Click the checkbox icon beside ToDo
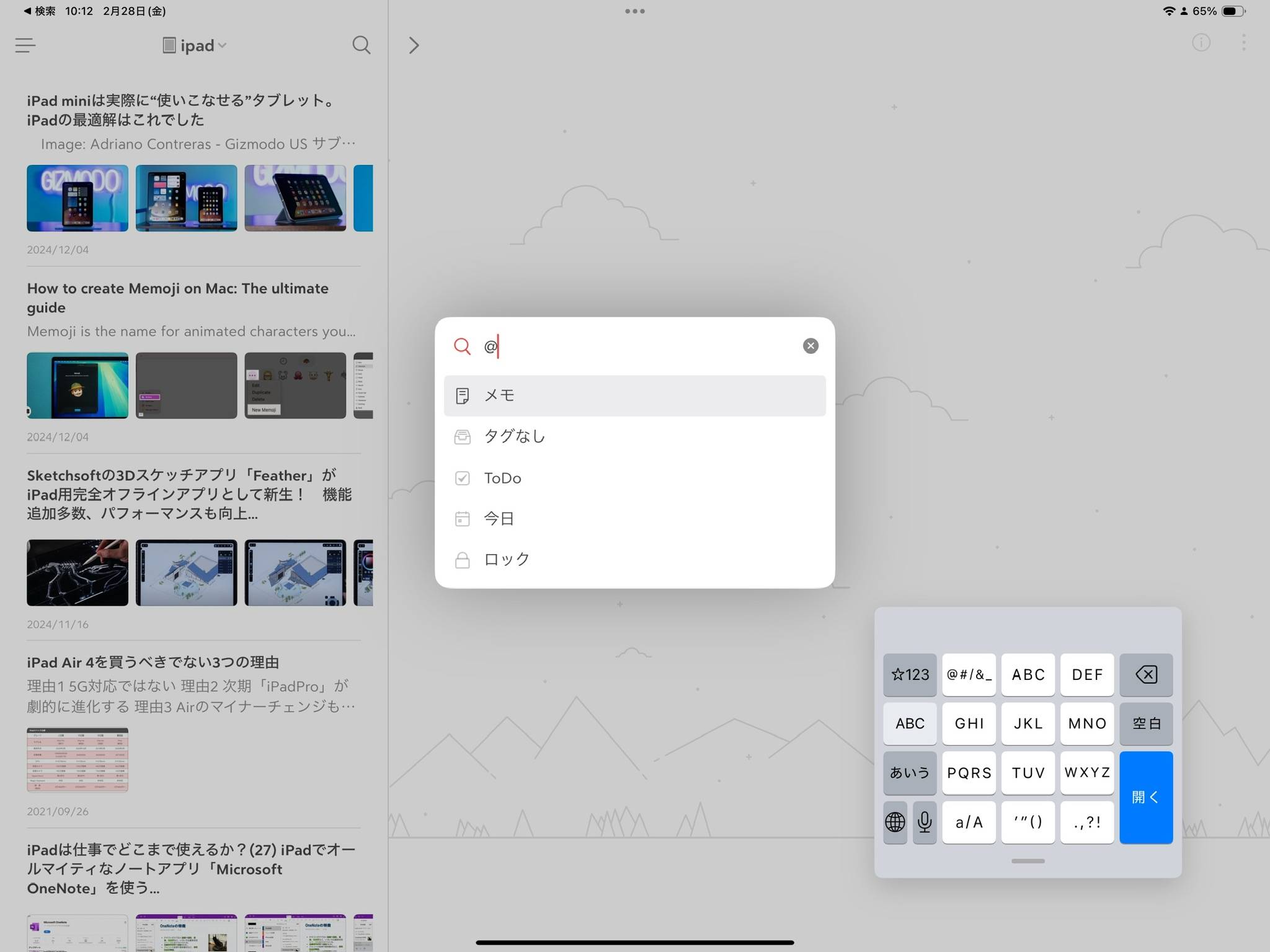Image resolution: width=1270 pixels, height=952 pixels. click(x=462, y=478)
